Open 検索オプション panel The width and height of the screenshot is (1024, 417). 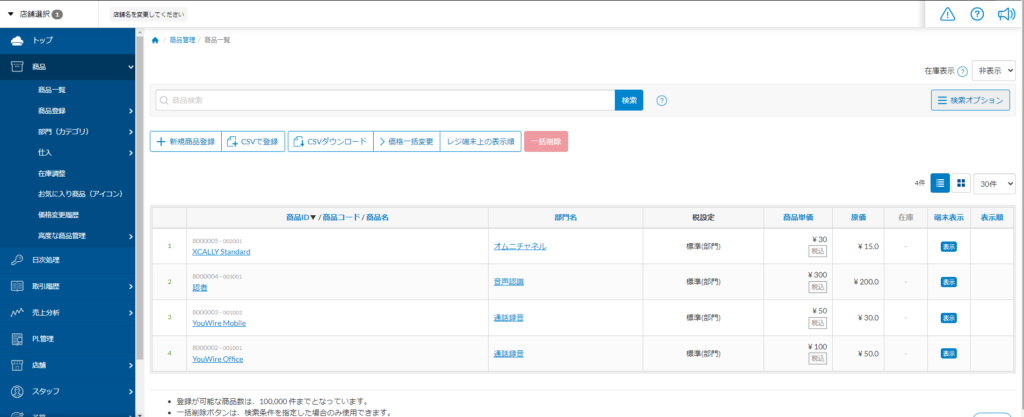click(970, 100)
